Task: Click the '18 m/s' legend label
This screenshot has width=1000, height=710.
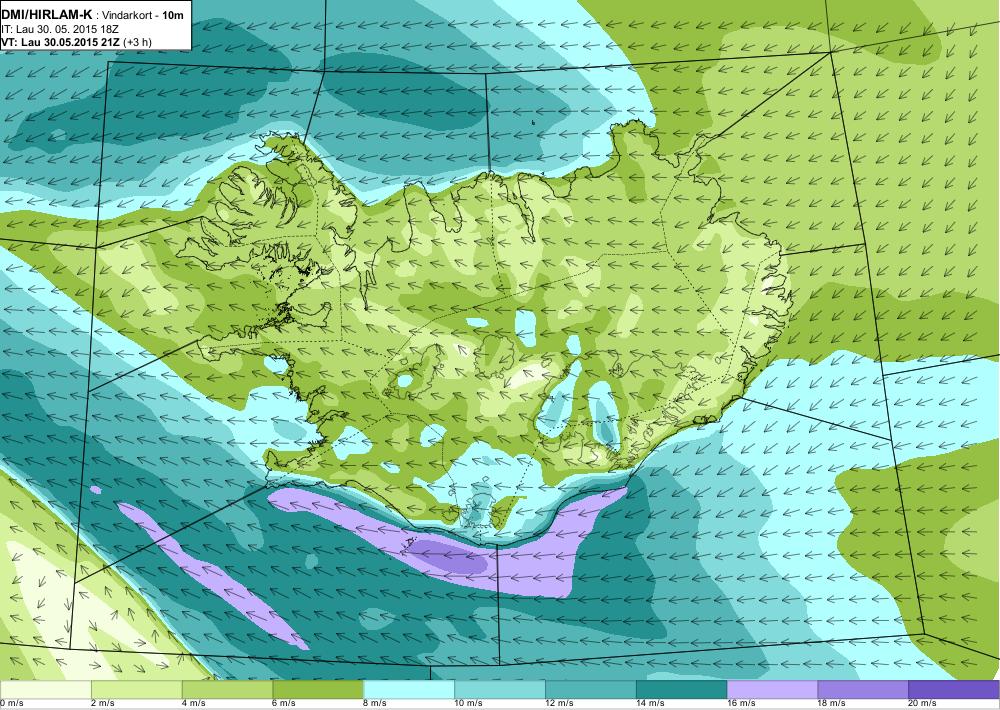Action: pyautogui.click(x=832, y=704)
